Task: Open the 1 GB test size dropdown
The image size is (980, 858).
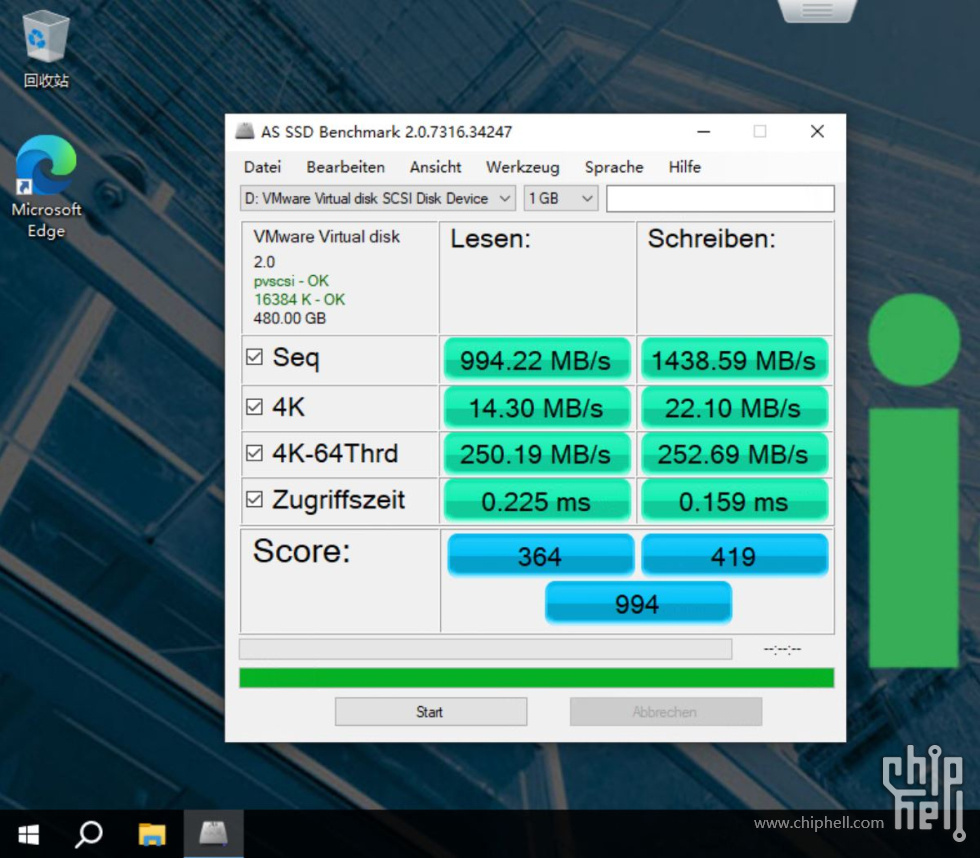Action: 561,198
